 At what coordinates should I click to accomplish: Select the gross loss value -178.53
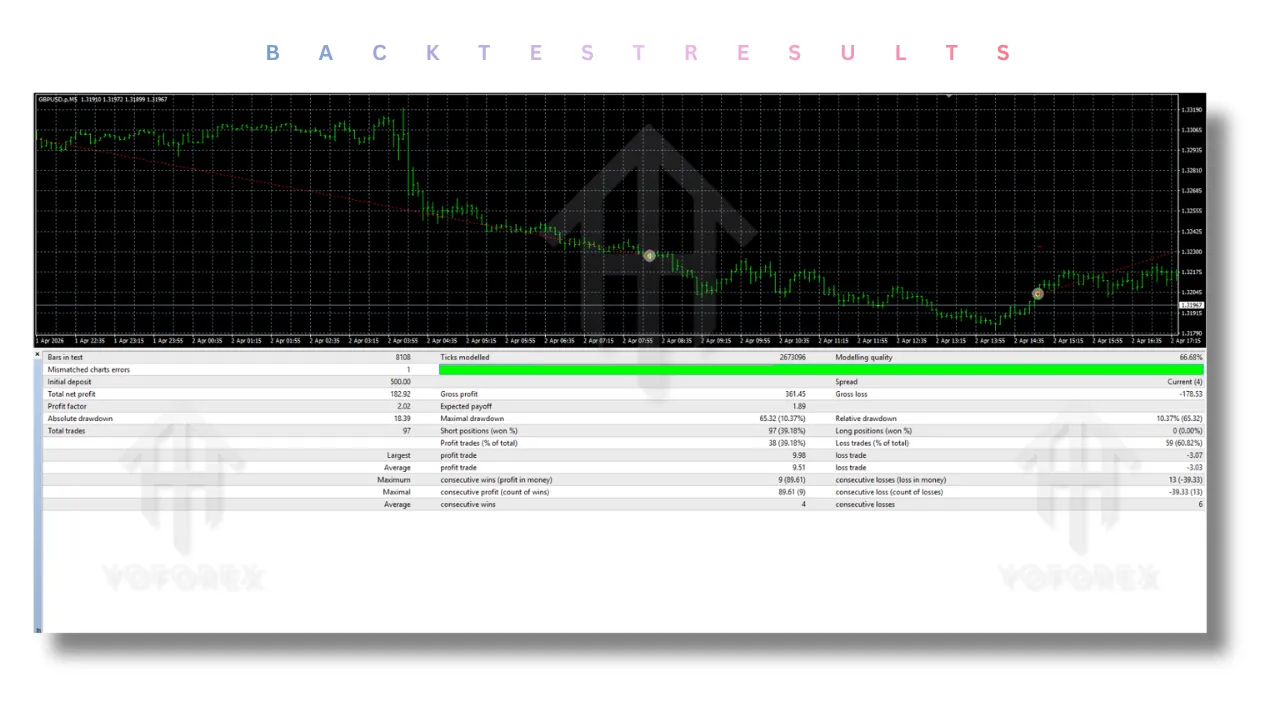pyautogui.click(x=1192, y=394)
